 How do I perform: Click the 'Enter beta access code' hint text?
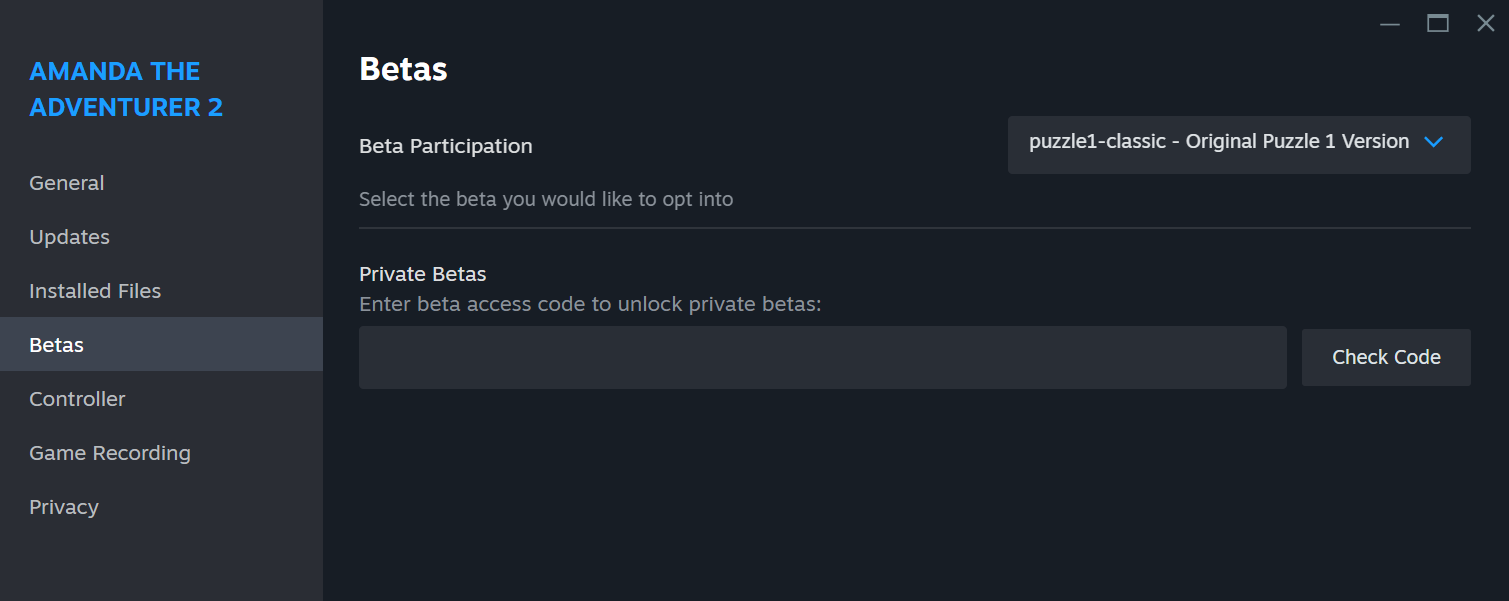590,304
